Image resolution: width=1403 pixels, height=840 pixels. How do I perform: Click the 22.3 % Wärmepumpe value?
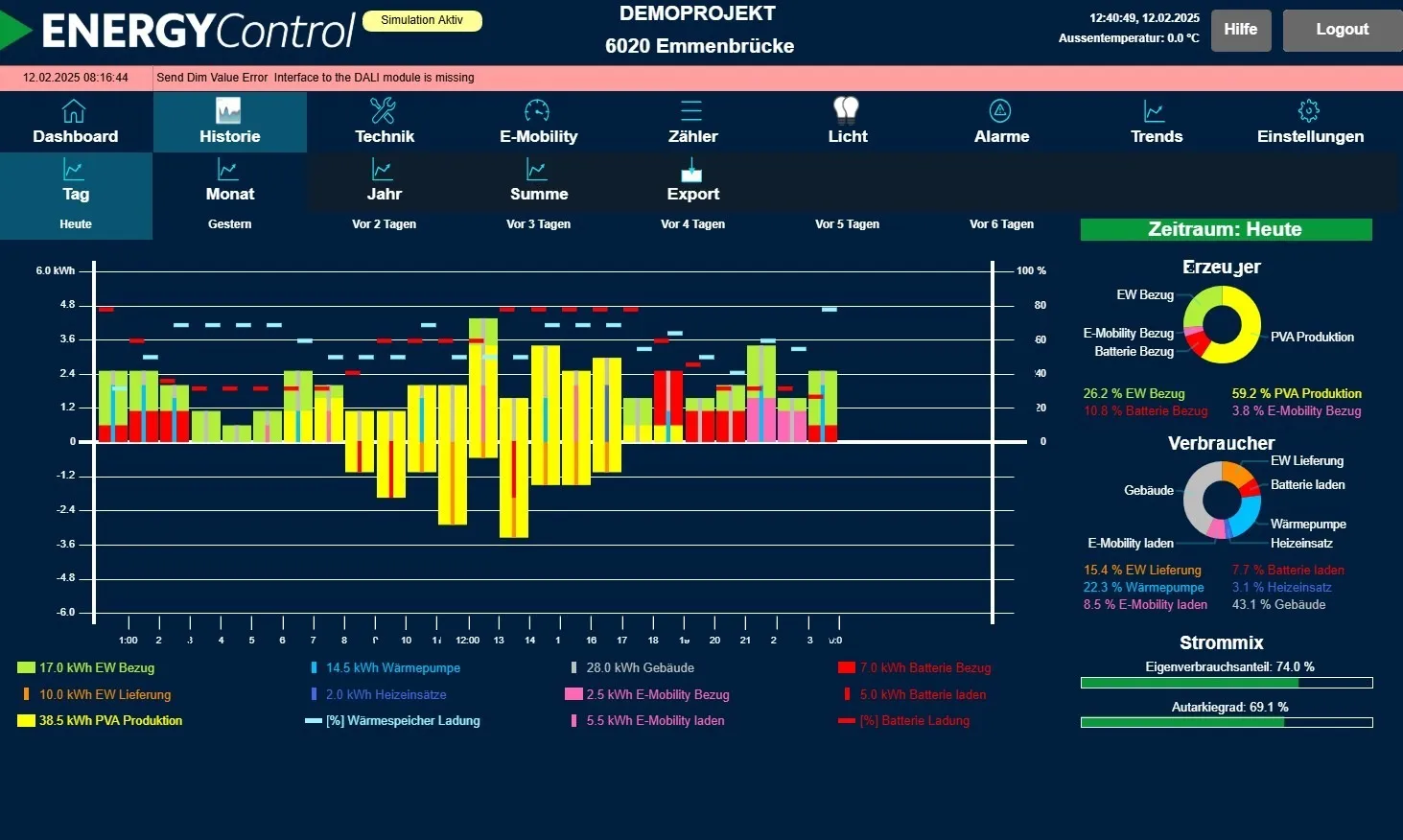click(x=1144, y=587)
